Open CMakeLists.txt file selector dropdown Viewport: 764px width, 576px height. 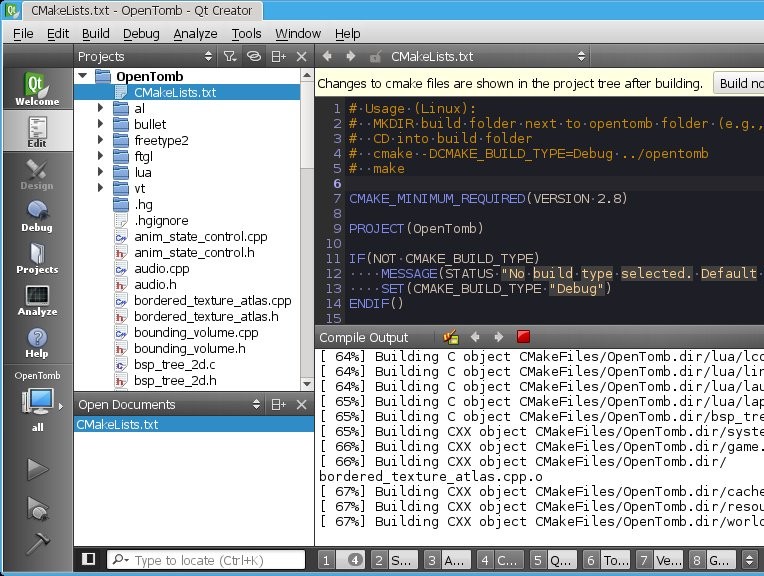[x=488, y=57]
